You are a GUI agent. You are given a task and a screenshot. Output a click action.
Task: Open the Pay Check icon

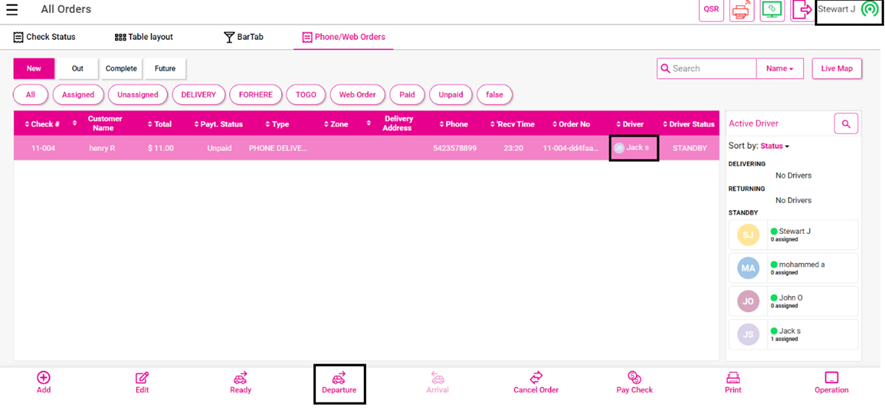(634, 378)
